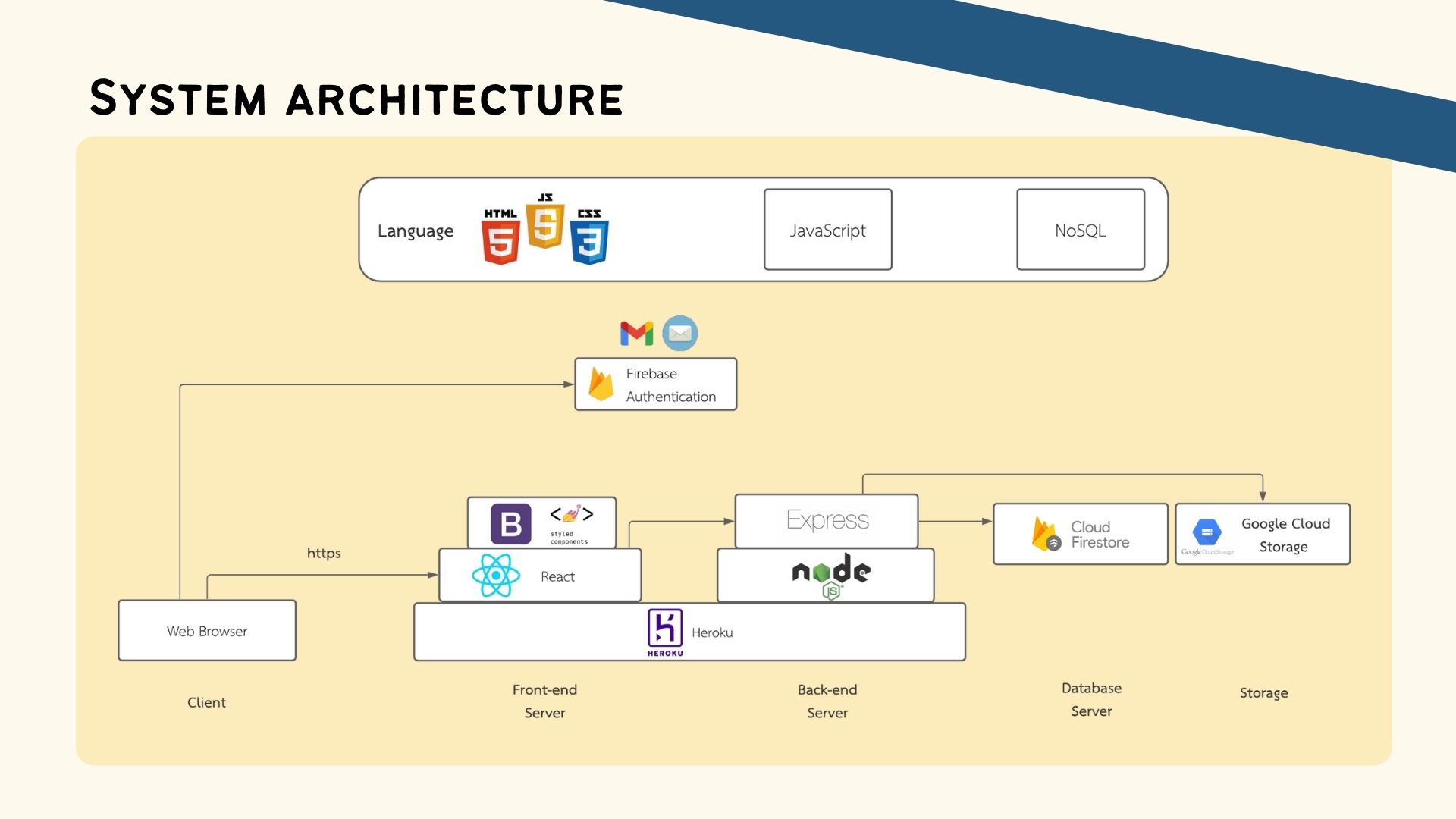Click the 'Back-end Server' caption

coord(827,701)
